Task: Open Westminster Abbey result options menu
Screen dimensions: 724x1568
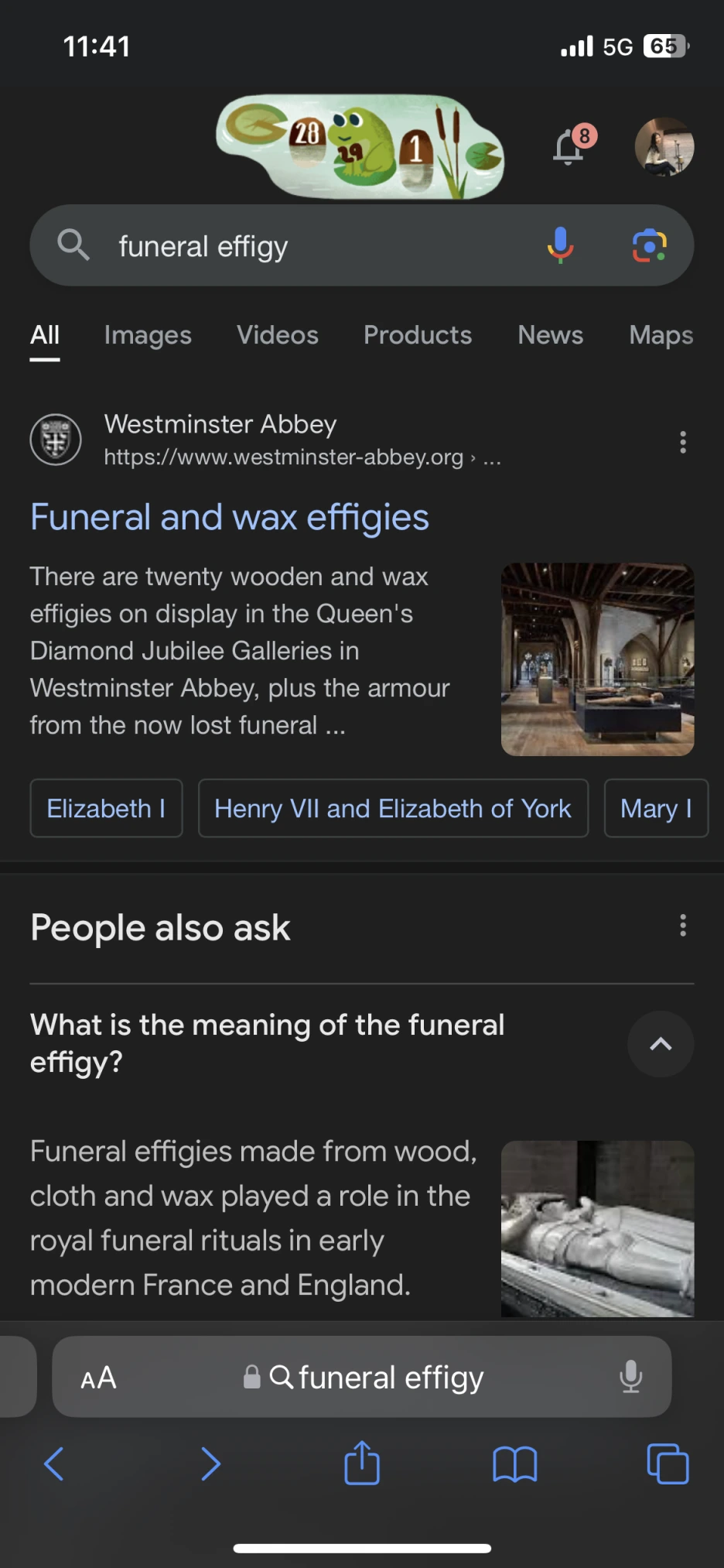Action: pyautogui.click(x=682, y=442)
